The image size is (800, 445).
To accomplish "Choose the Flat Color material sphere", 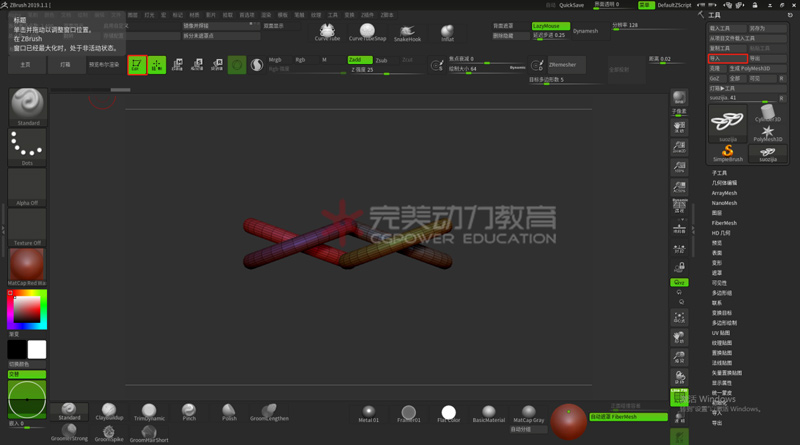I will [448, 413].
